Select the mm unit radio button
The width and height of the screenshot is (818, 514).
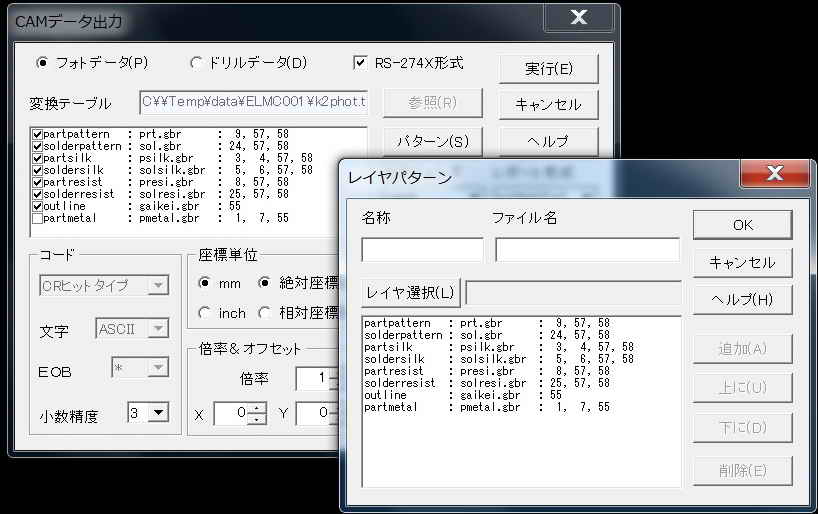coord(205,283)
